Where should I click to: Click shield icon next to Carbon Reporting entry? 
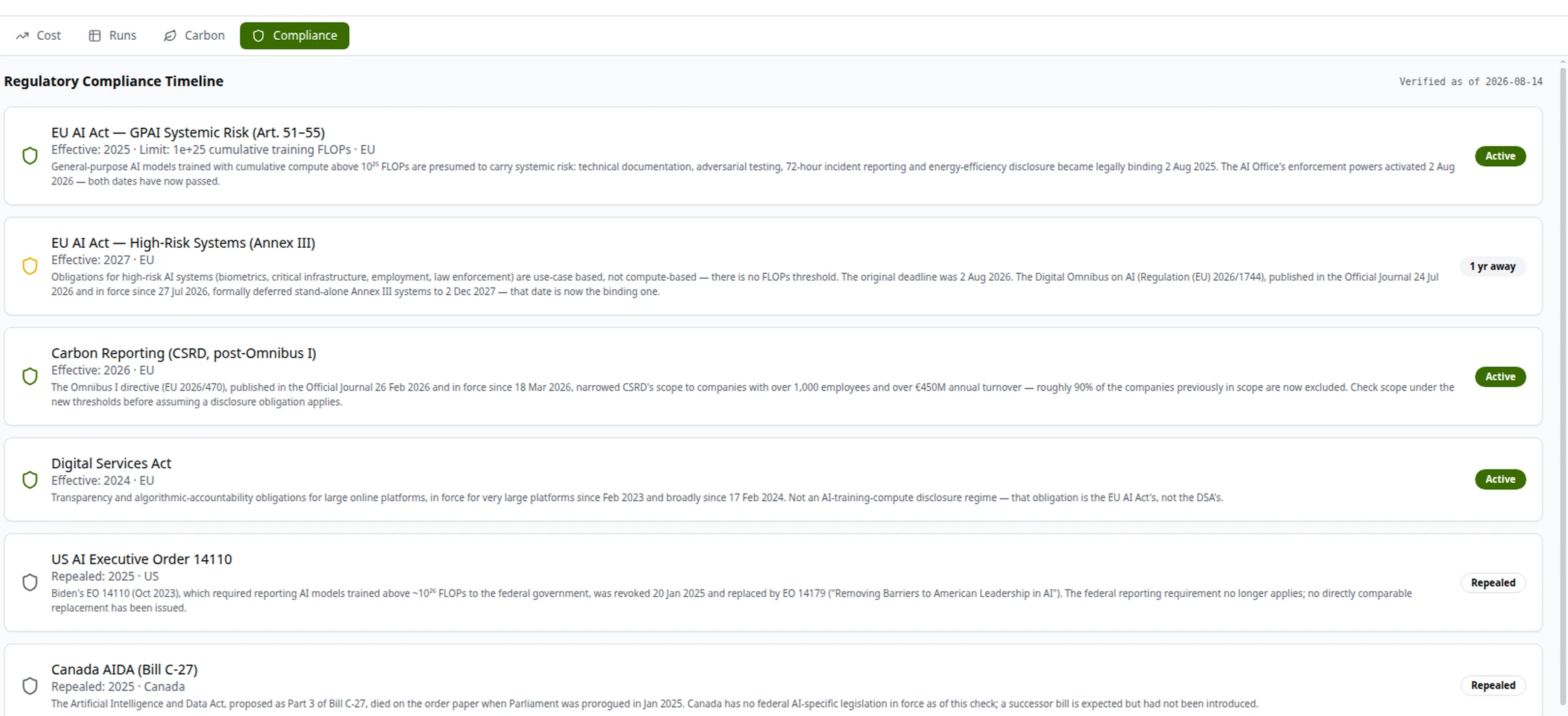click(x=30, y=376)
